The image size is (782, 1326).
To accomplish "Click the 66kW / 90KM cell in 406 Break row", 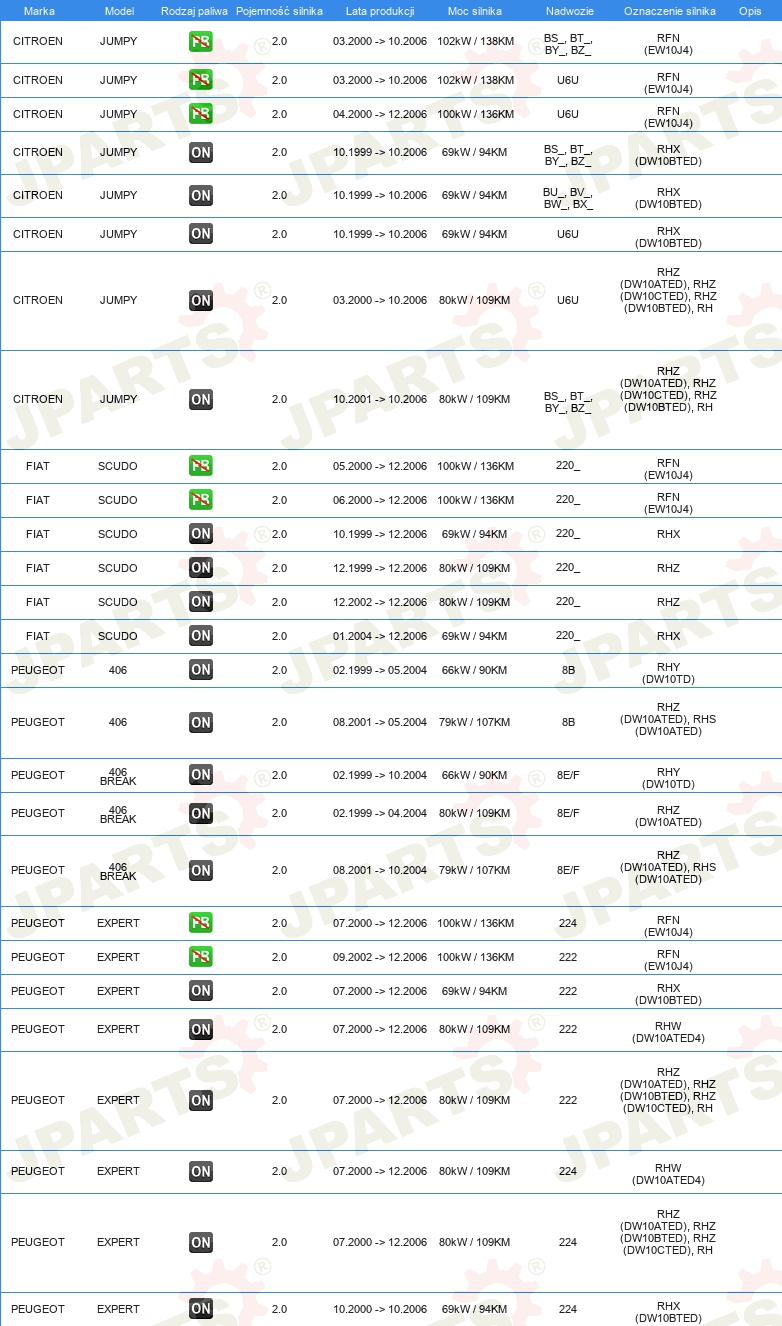I will pyautogui.click(x=475, y=775).
